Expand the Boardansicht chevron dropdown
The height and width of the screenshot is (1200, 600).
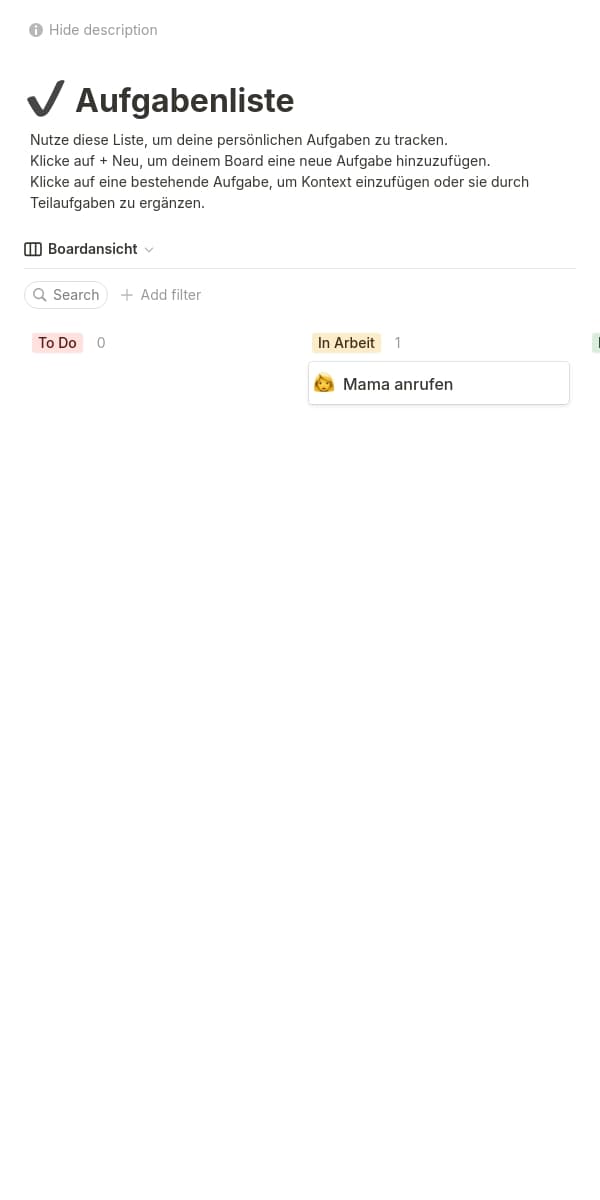click(149, 249)
